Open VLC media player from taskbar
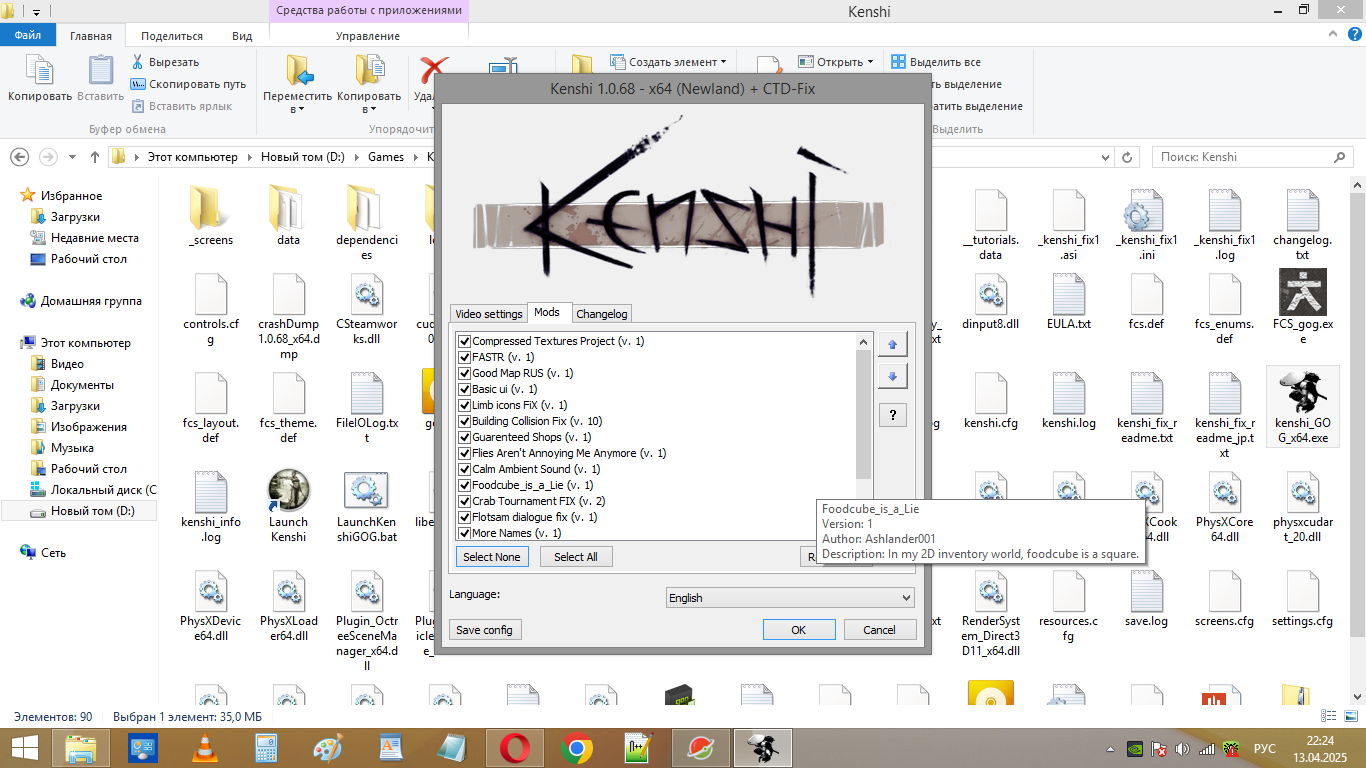1366x768 pixels. coord(204,748)
